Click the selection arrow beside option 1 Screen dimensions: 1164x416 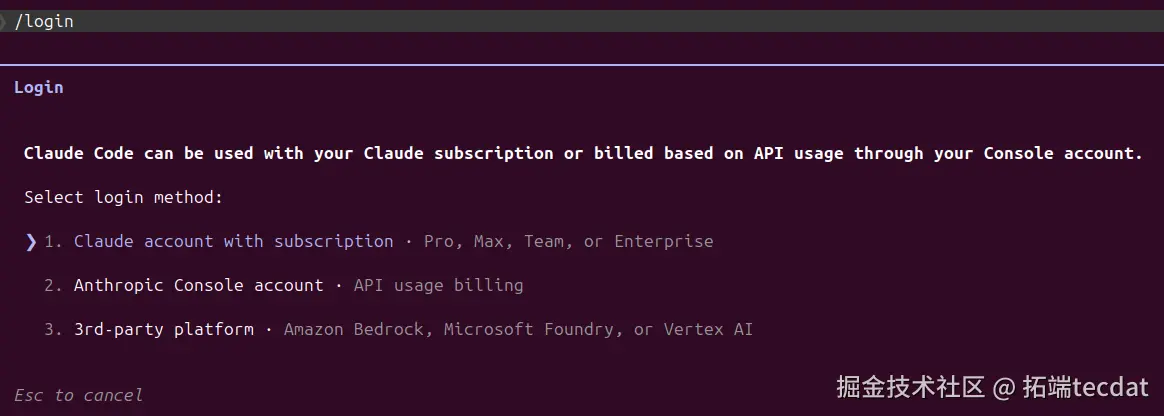(31, 241)
